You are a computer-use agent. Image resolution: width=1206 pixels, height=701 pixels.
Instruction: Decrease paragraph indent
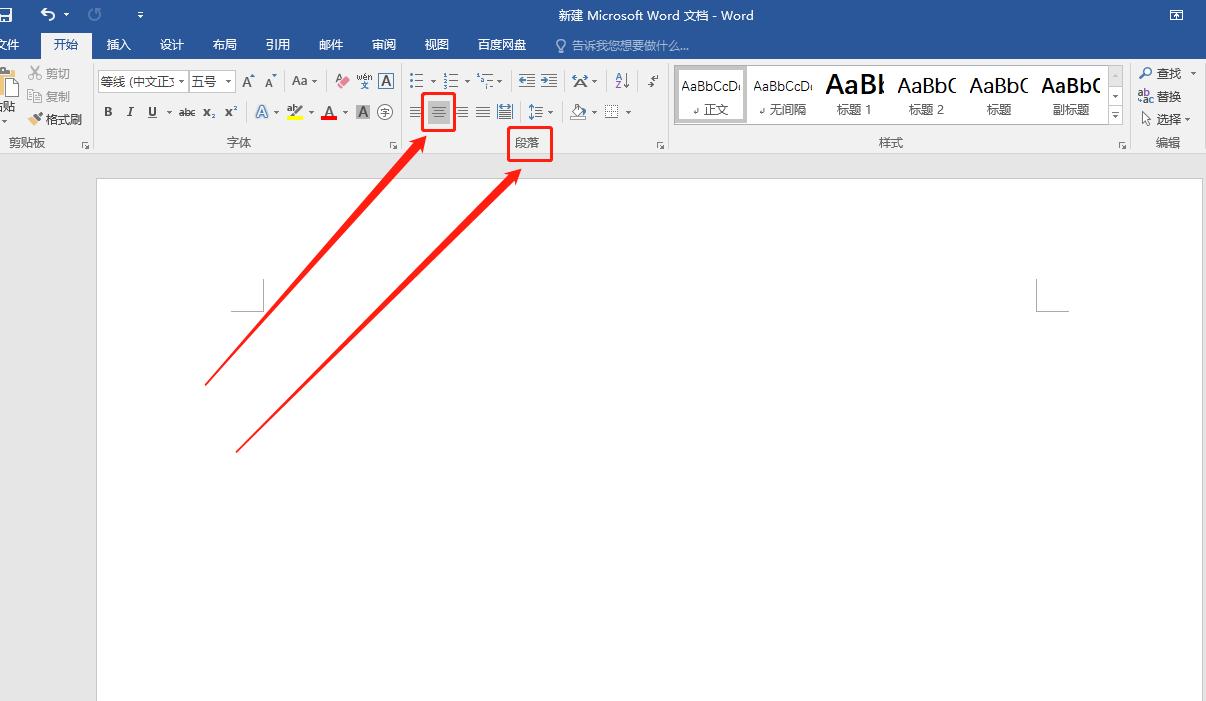(527, 81)
